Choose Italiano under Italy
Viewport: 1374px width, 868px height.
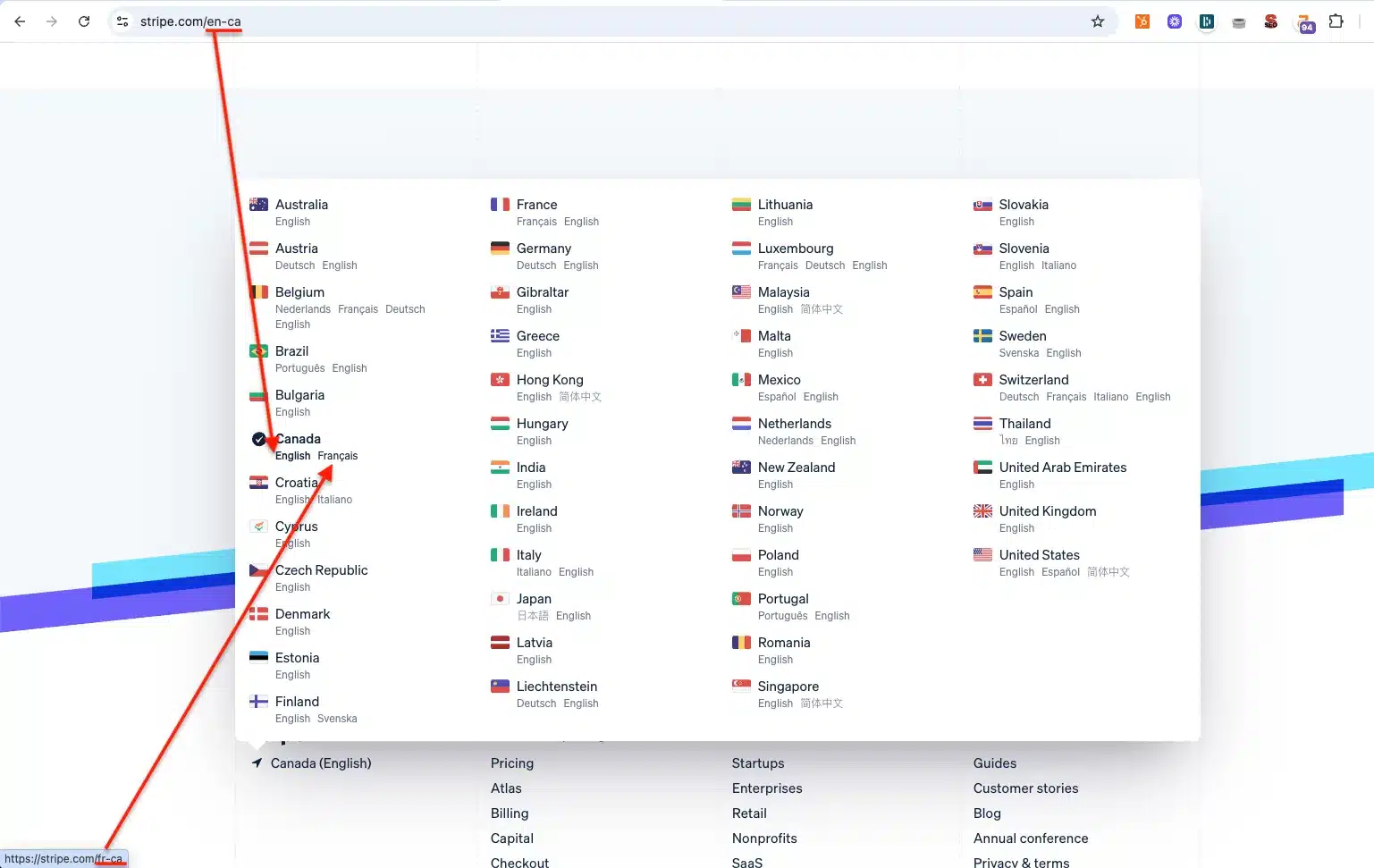click(x=534, y=572)
